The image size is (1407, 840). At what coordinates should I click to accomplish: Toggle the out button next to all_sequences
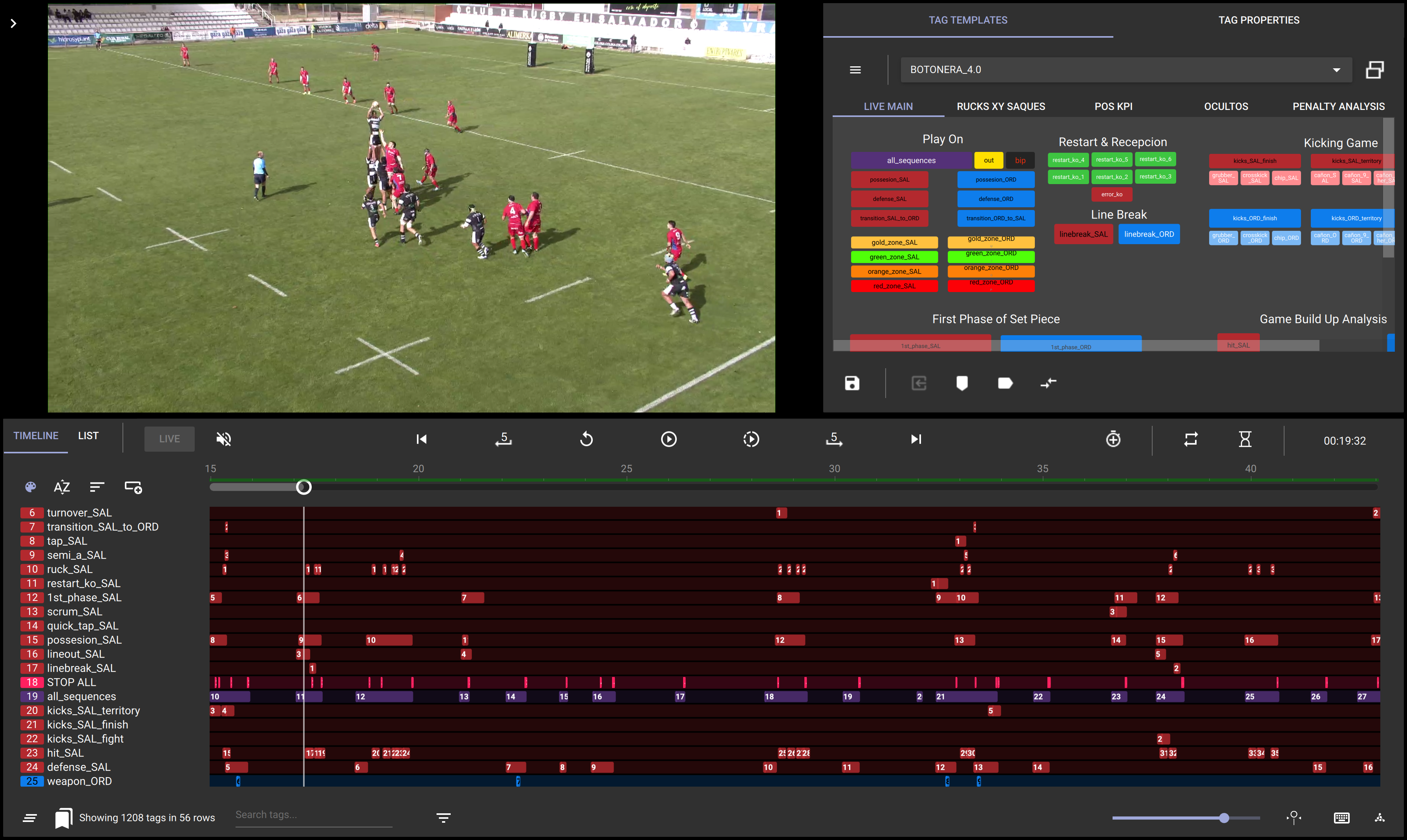pyautogui.click(x=988, y=160)
